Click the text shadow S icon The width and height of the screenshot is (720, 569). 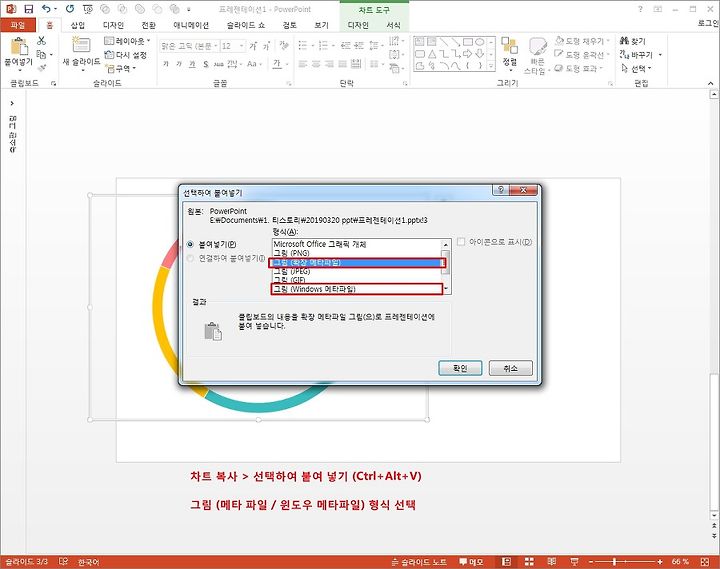tap(206, 64)
